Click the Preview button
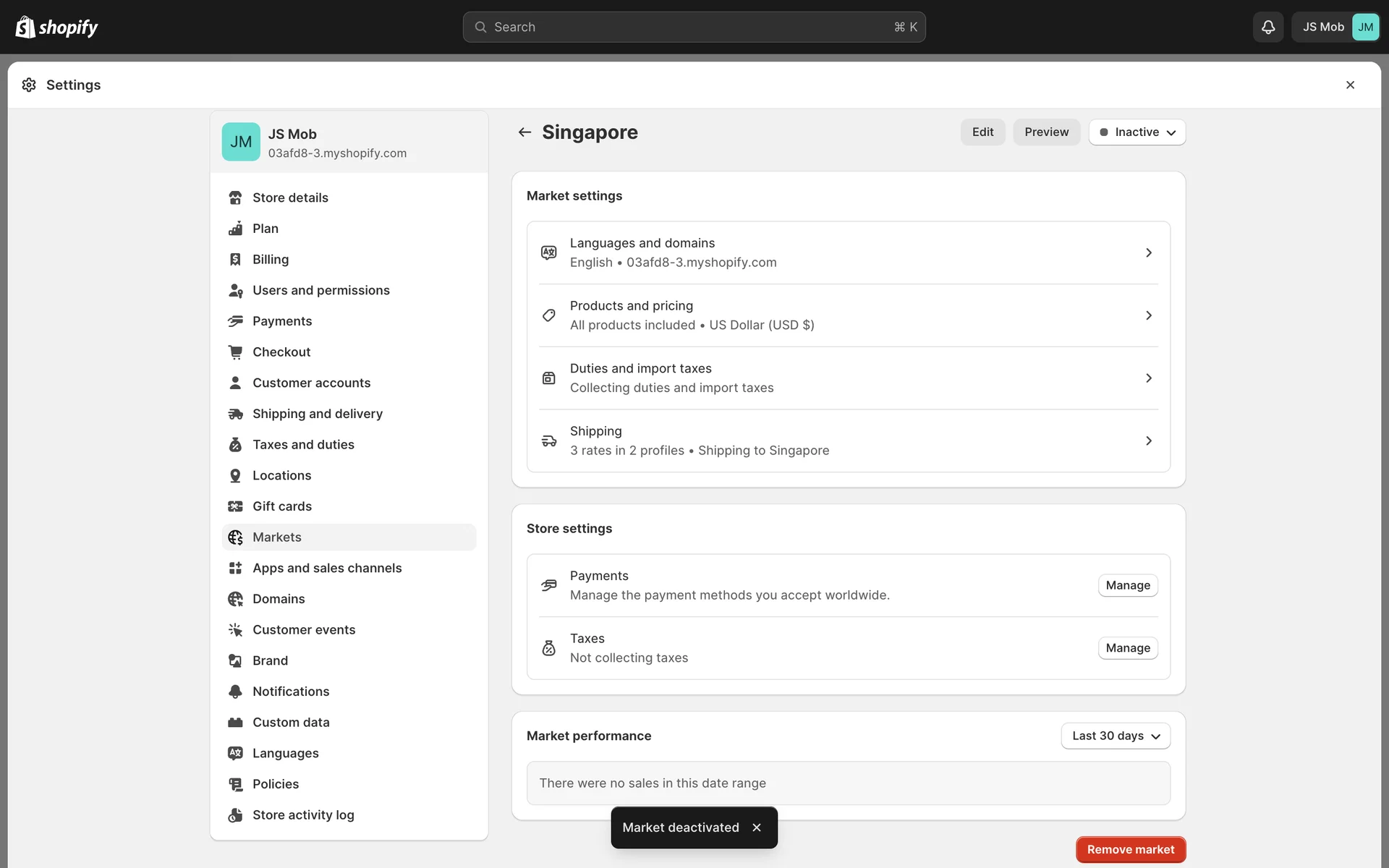 click(x=1046, y=132)
